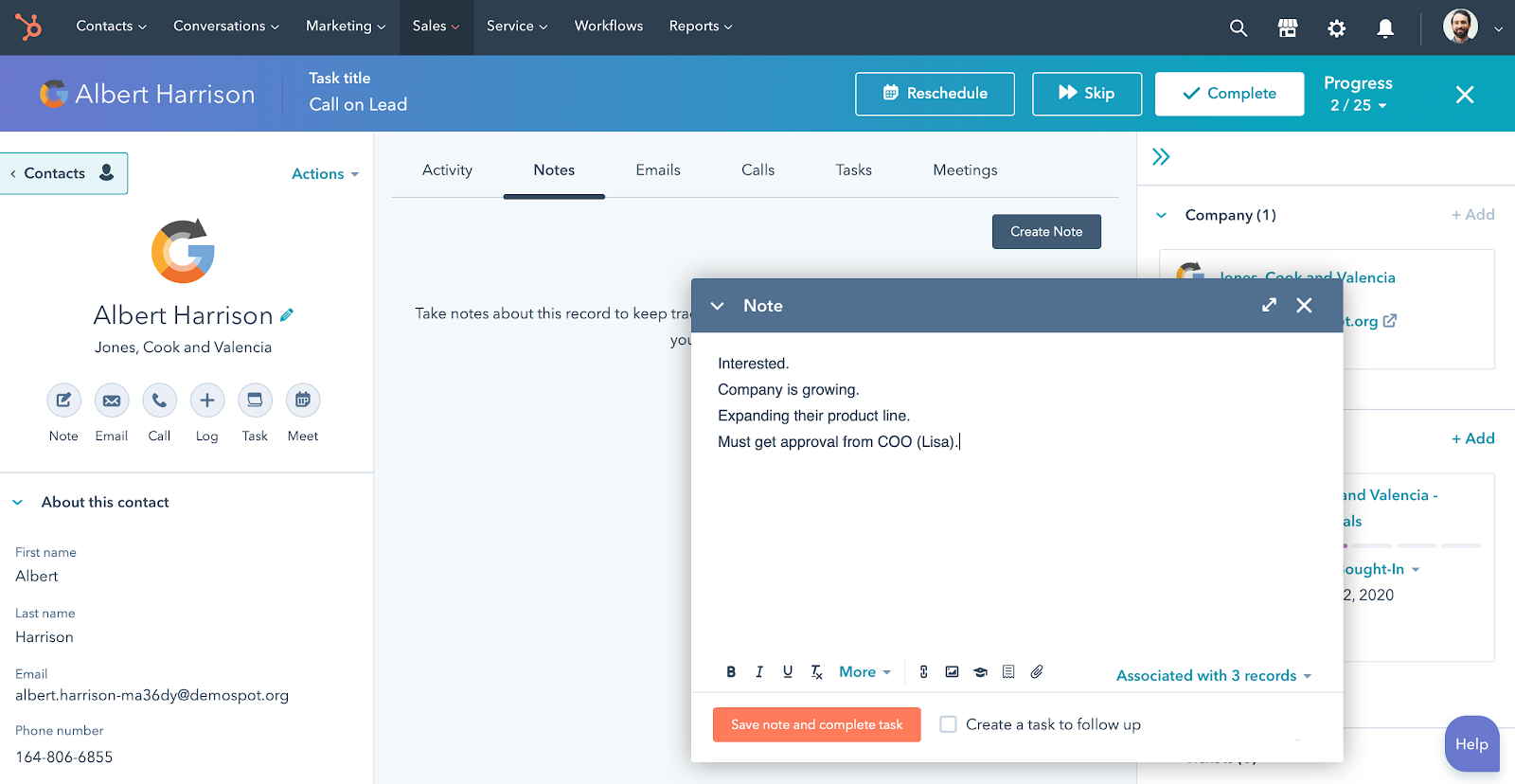The width and height of the screenshot is (1515, 784).
Task: Open the Marketing dropdown menu
Action: (346, 27)
